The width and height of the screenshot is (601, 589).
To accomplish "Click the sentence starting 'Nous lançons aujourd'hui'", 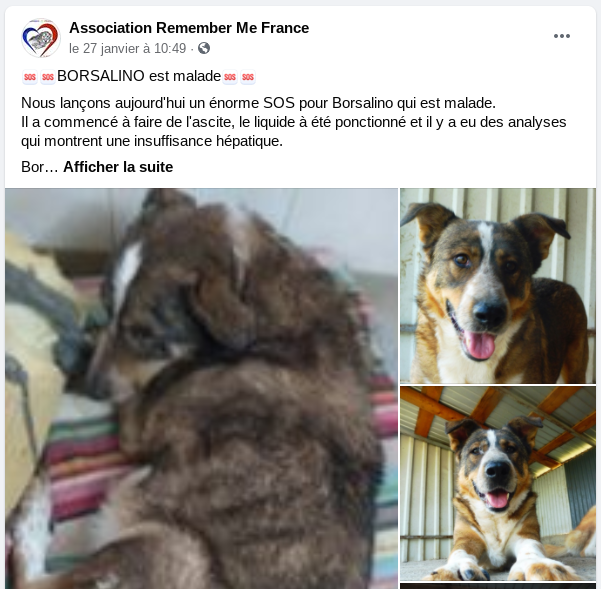I will pyautogui.click(x=258, y=103).
